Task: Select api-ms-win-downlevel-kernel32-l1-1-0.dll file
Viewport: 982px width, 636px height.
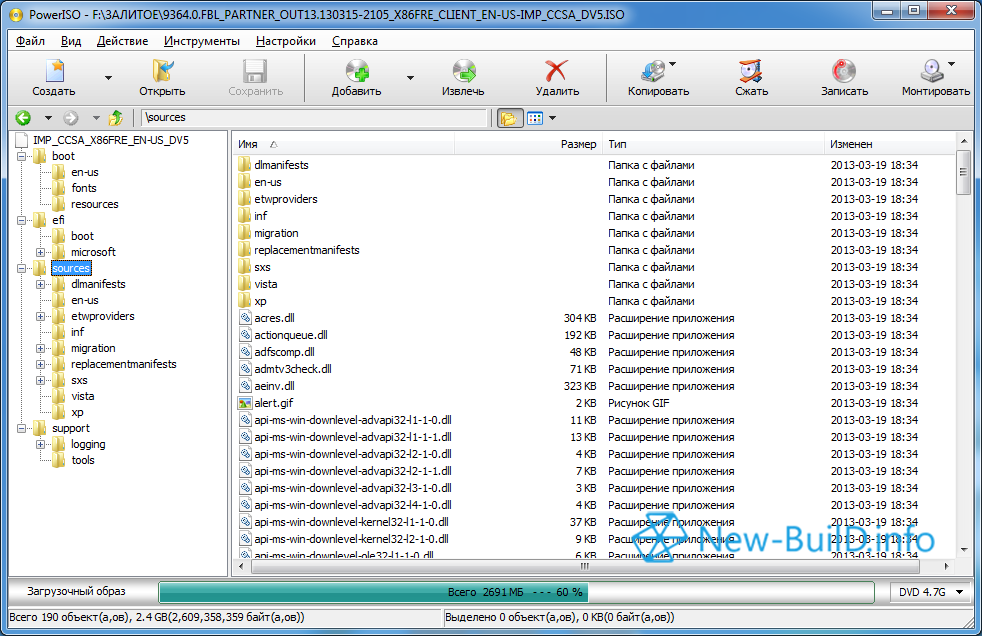Action: (x=351, y=522)
